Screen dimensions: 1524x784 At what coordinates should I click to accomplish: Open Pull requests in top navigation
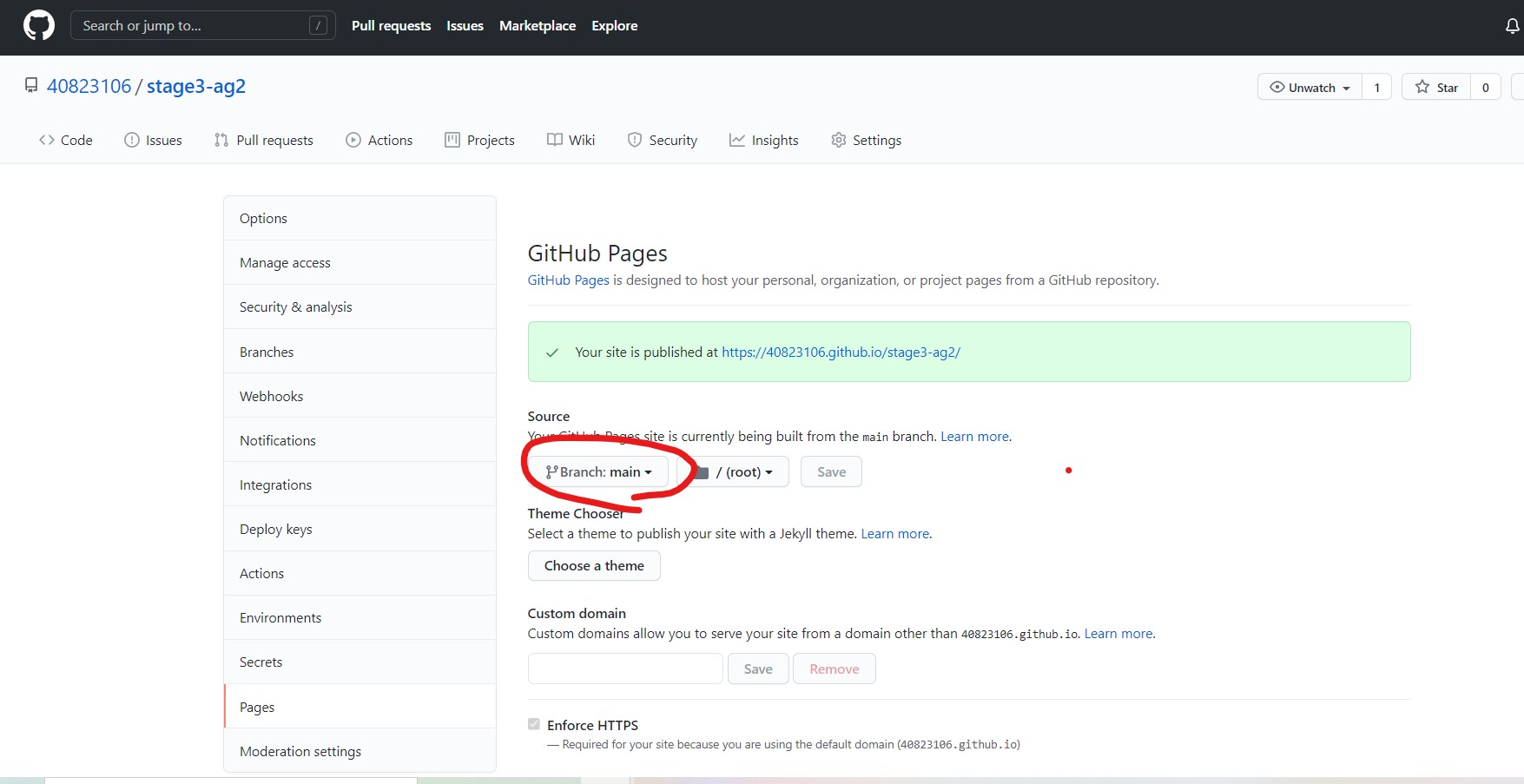pos(391,26)
